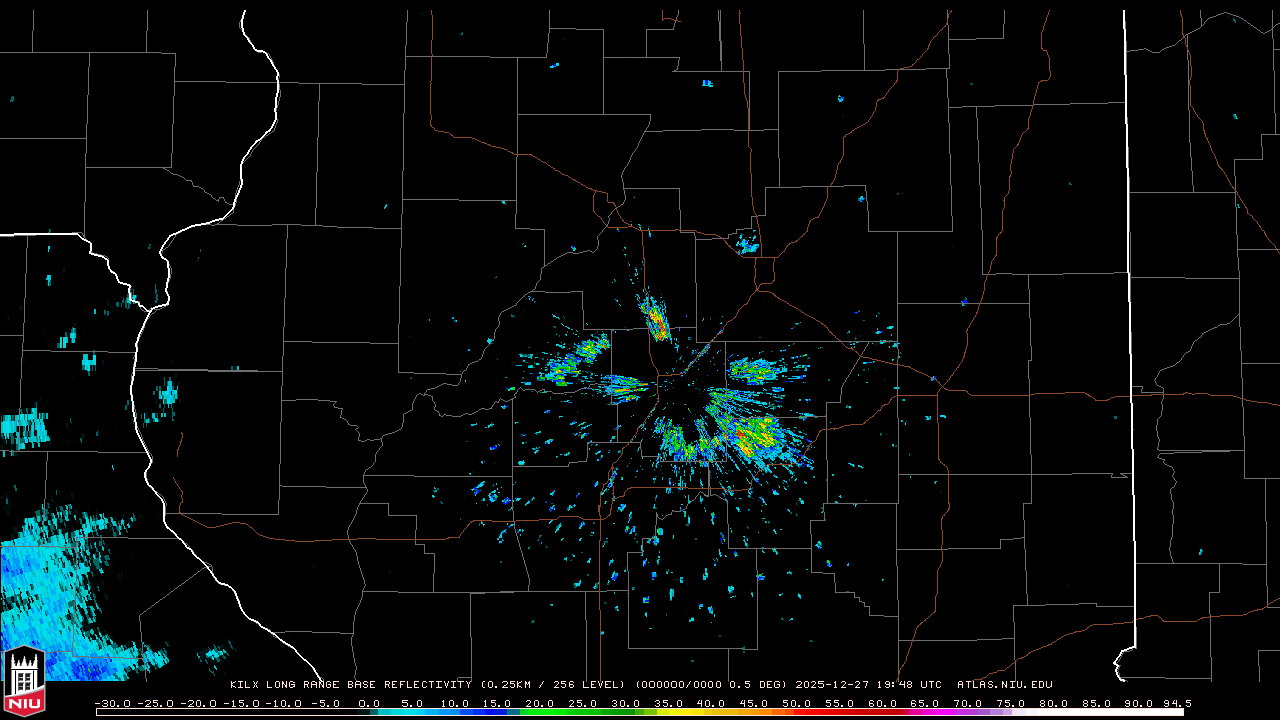1280x720 pixels.
Task: Open the ATLAS.NIU.EDU source label
Action: click(x=1005, y=685)
